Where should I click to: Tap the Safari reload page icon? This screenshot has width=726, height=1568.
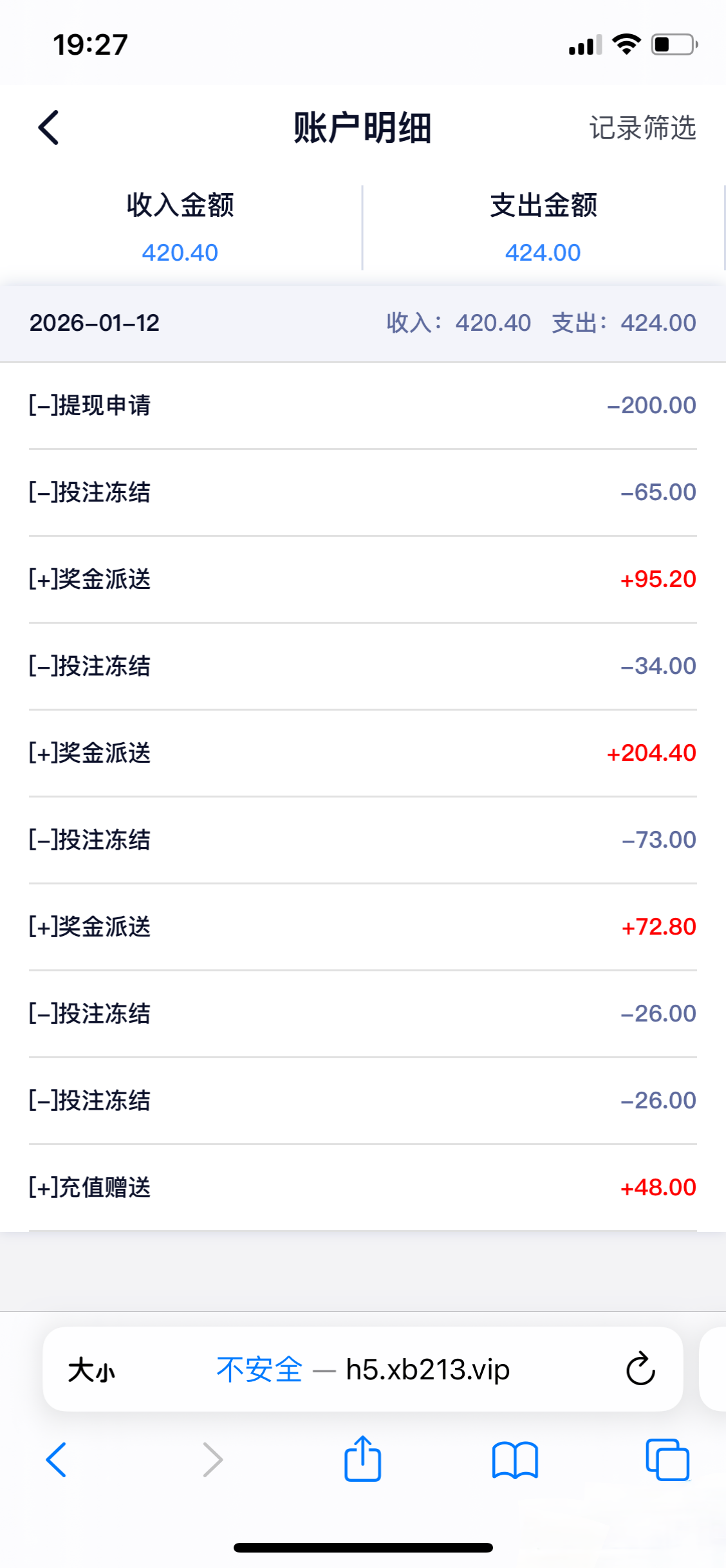pyautogui.click(x=640, y=1369)
